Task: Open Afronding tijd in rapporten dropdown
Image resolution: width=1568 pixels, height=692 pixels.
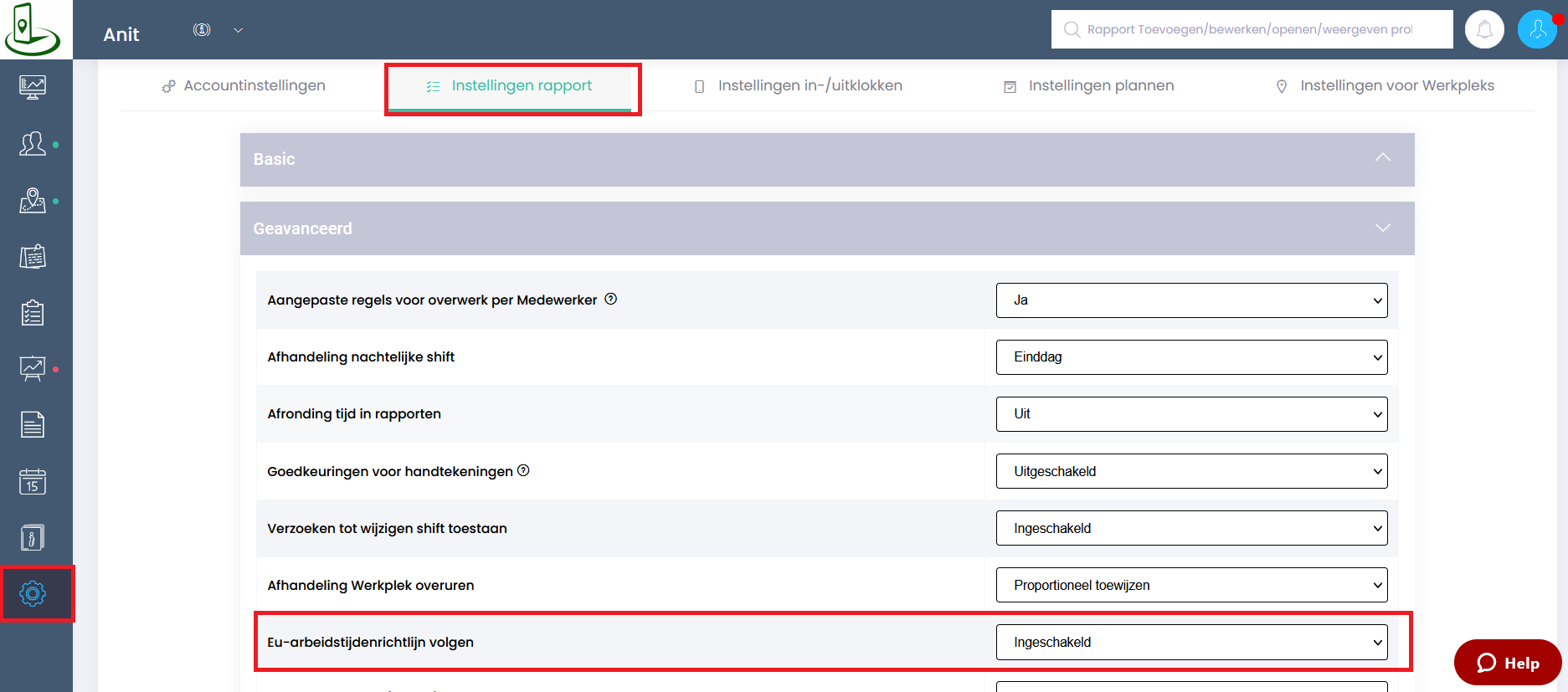Action: pyautogui.click(x=1190, y=414)
